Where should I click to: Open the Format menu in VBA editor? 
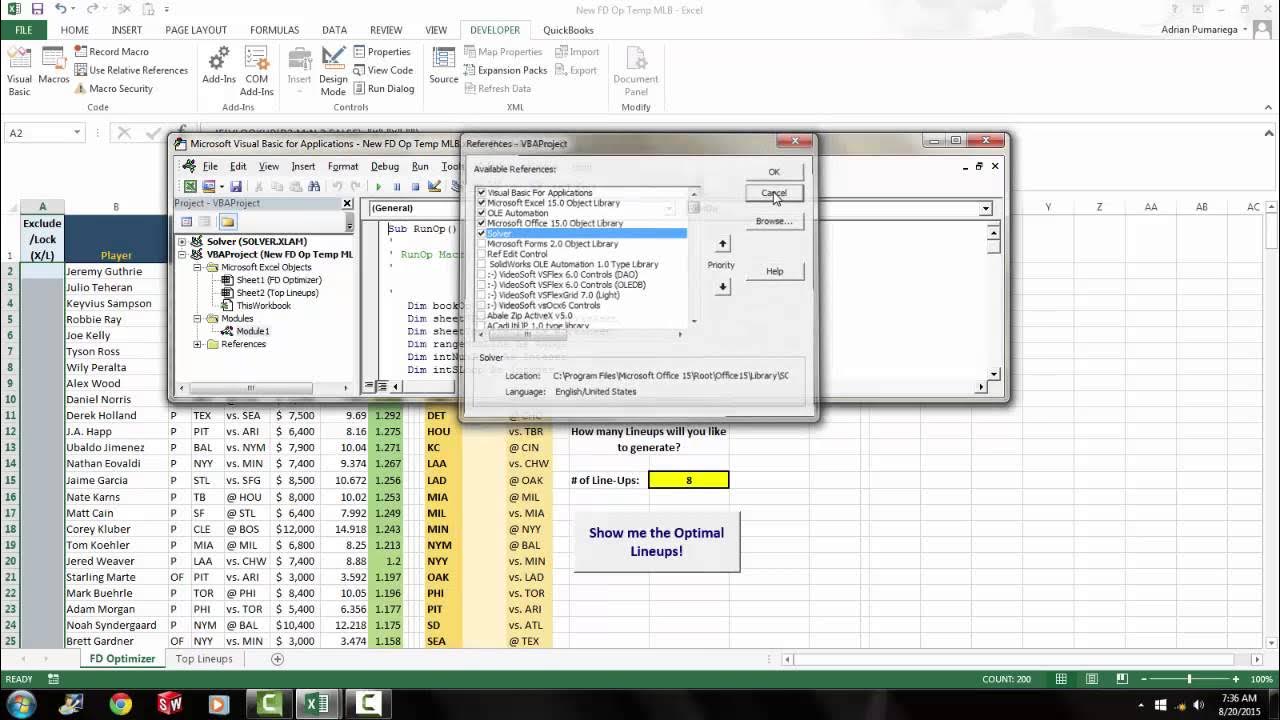[x=343, y=167]
